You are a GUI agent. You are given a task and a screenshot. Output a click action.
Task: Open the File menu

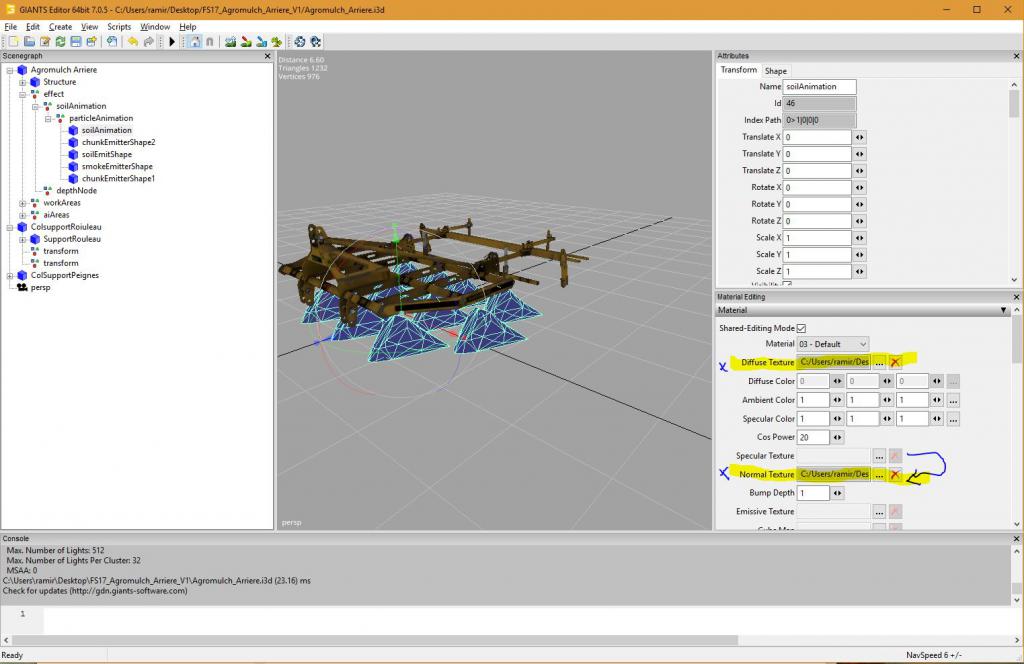(x=10, y=27)
